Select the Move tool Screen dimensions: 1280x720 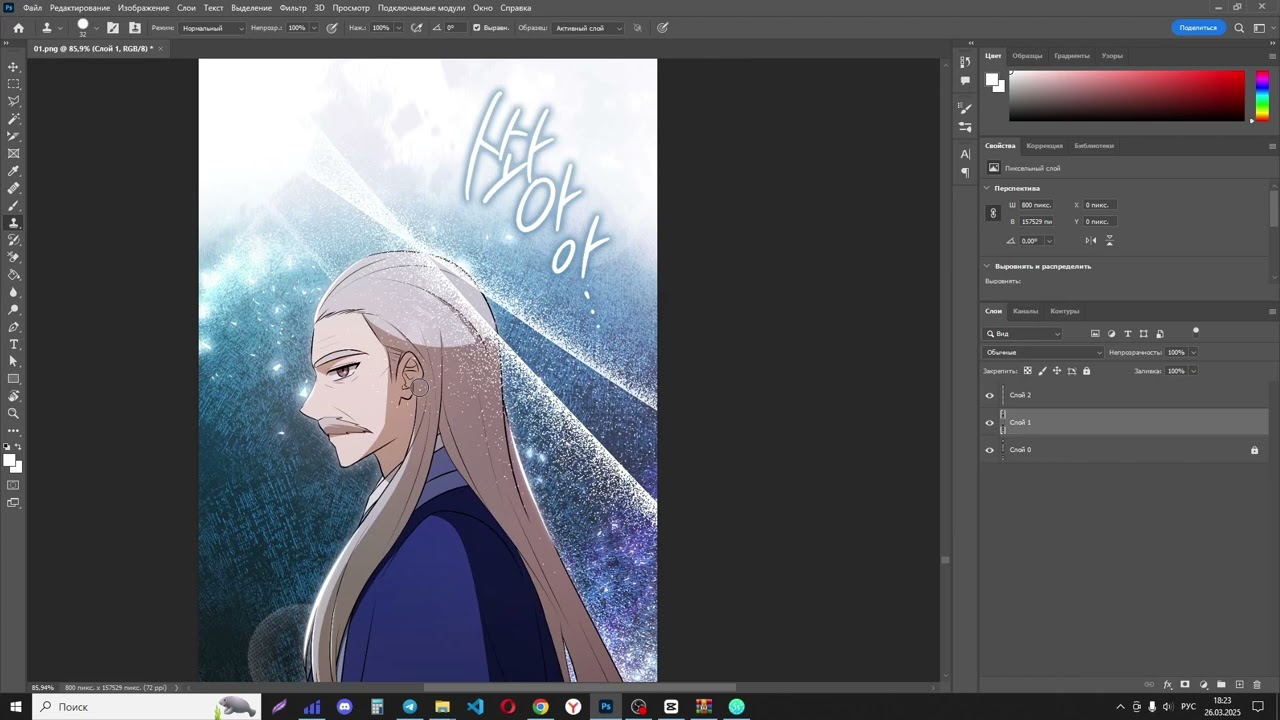[14, 67]
